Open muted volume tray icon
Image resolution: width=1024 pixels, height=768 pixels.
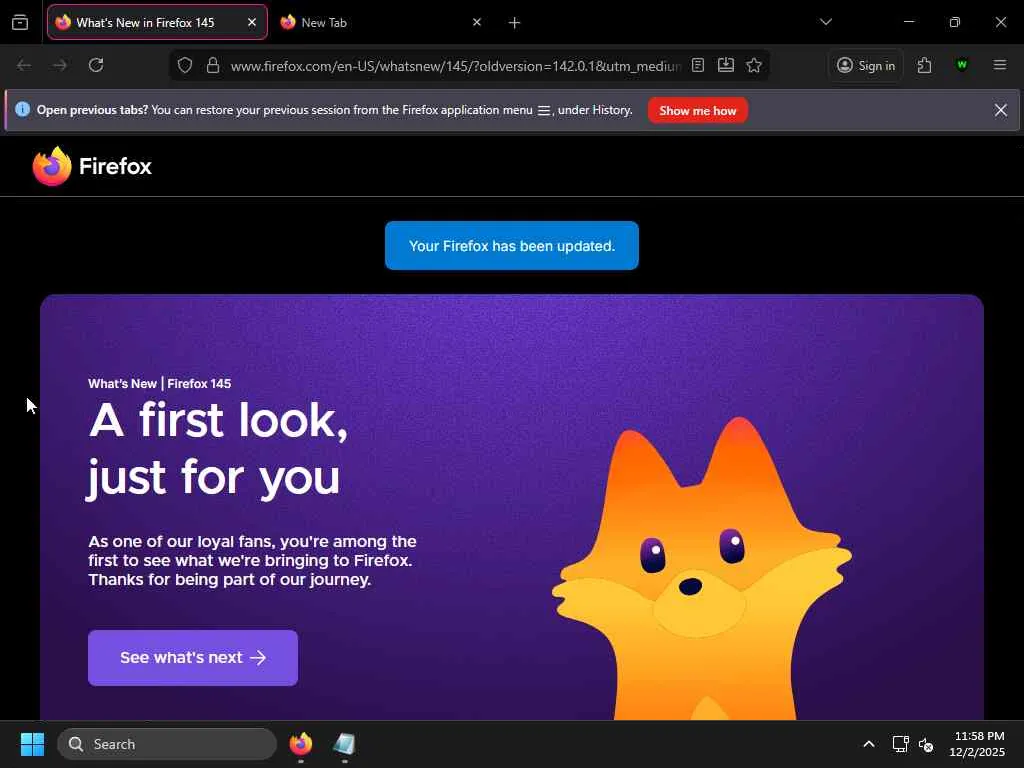(926, 744)
